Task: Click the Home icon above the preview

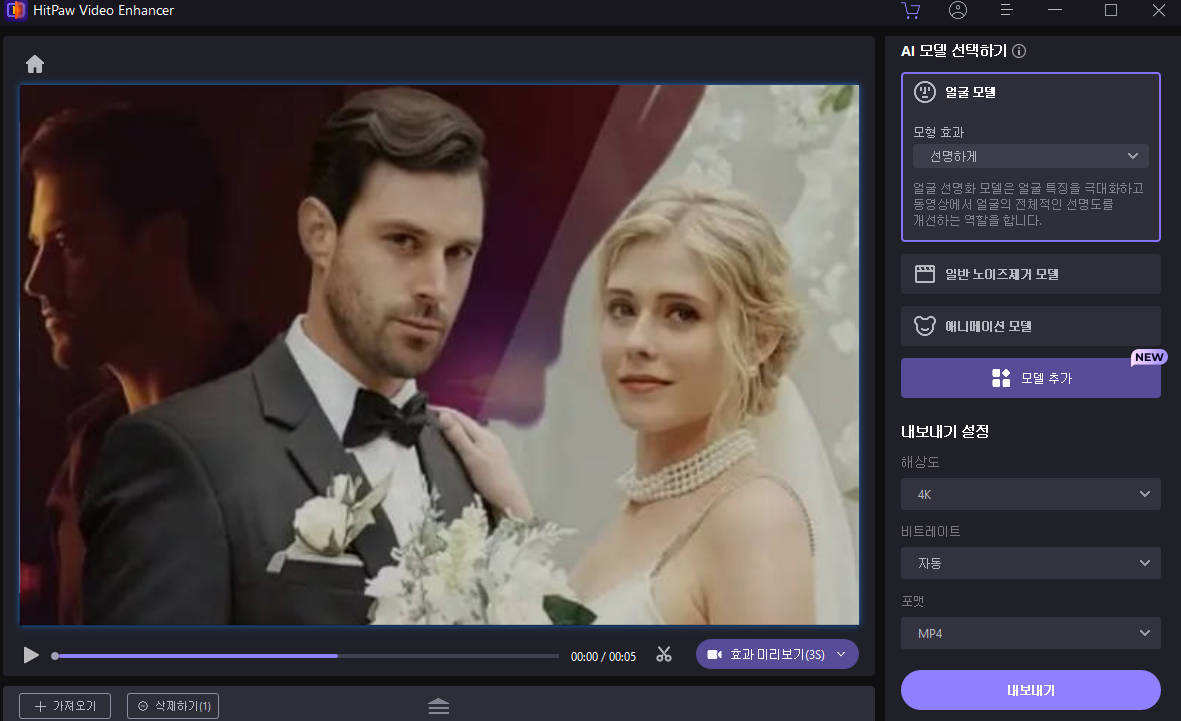Action: pos(35,64)
